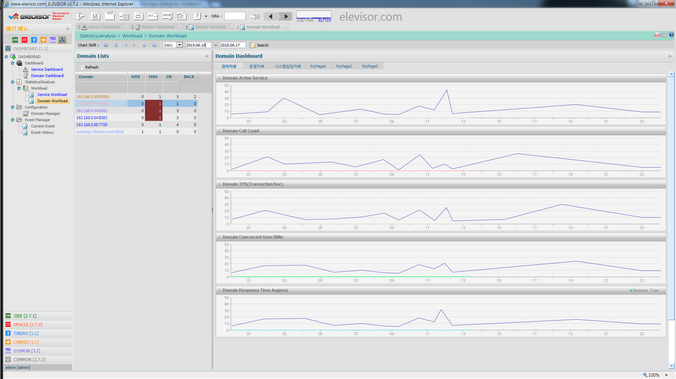Click the first icon in the top toolbar
The width and height of the screenshot is (676, 379).
pos(81,16)
